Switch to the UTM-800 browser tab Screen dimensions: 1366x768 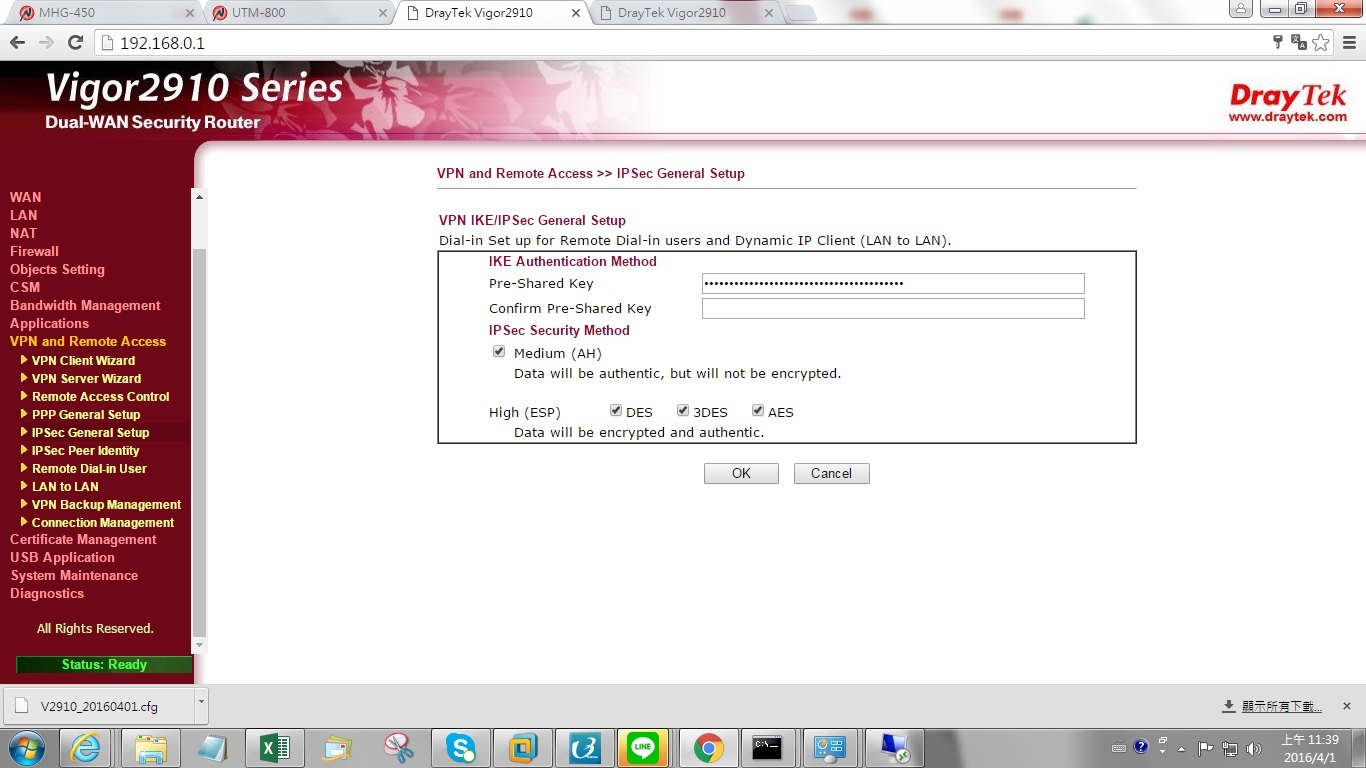pyautogui.click(x=296, y=13)
